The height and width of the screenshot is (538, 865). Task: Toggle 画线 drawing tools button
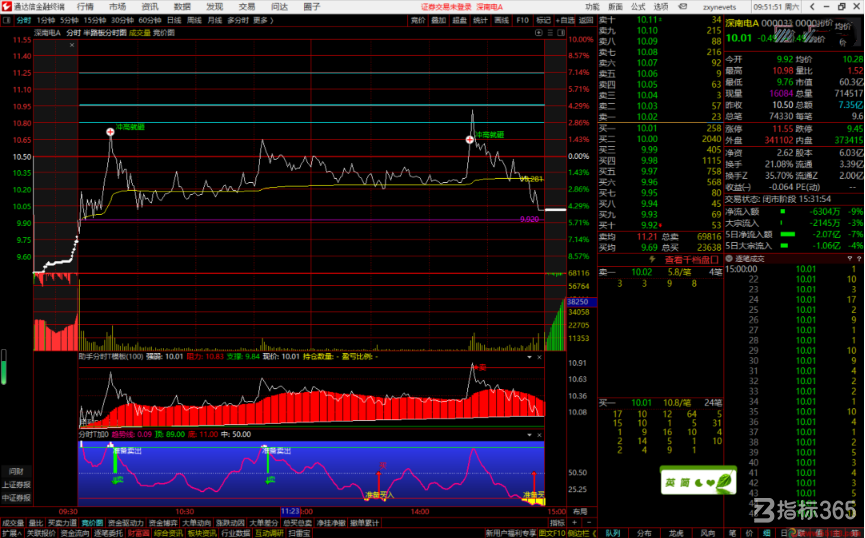(x=501, y=20)
